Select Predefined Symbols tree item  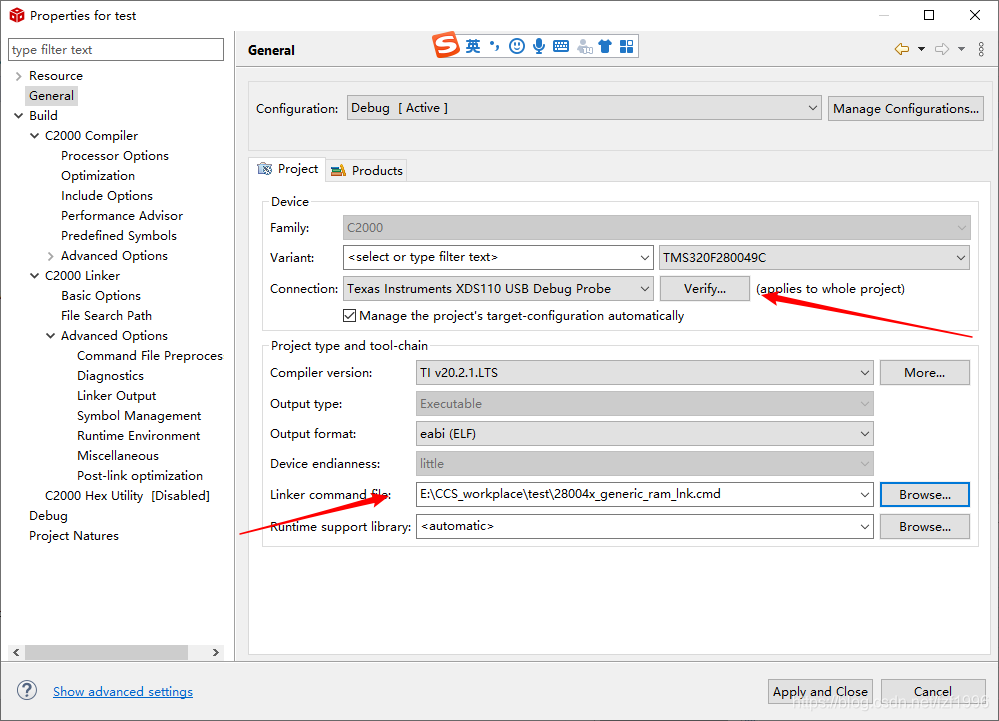pyautogui.click(x=119, y=236)
